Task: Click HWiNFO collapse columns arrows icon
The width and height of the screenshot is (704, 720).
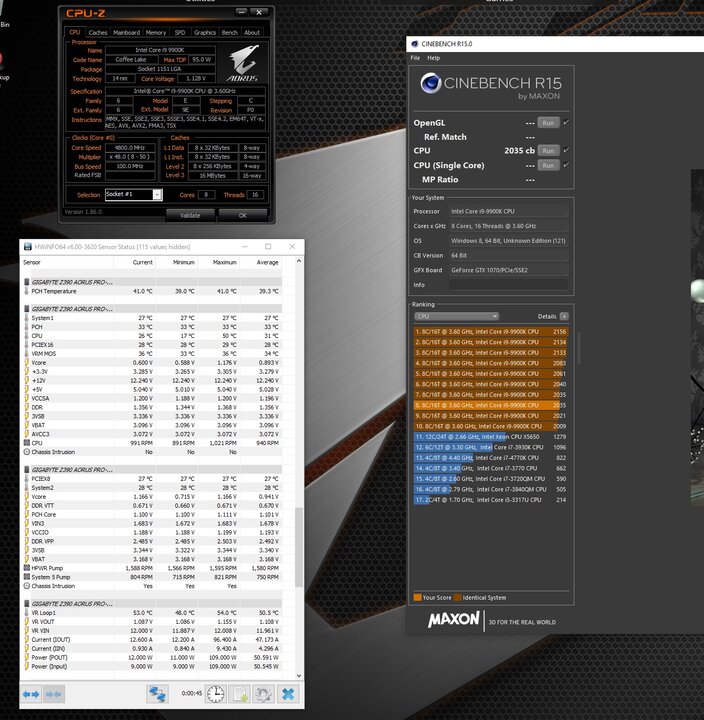Action: (x=54, y=694)
